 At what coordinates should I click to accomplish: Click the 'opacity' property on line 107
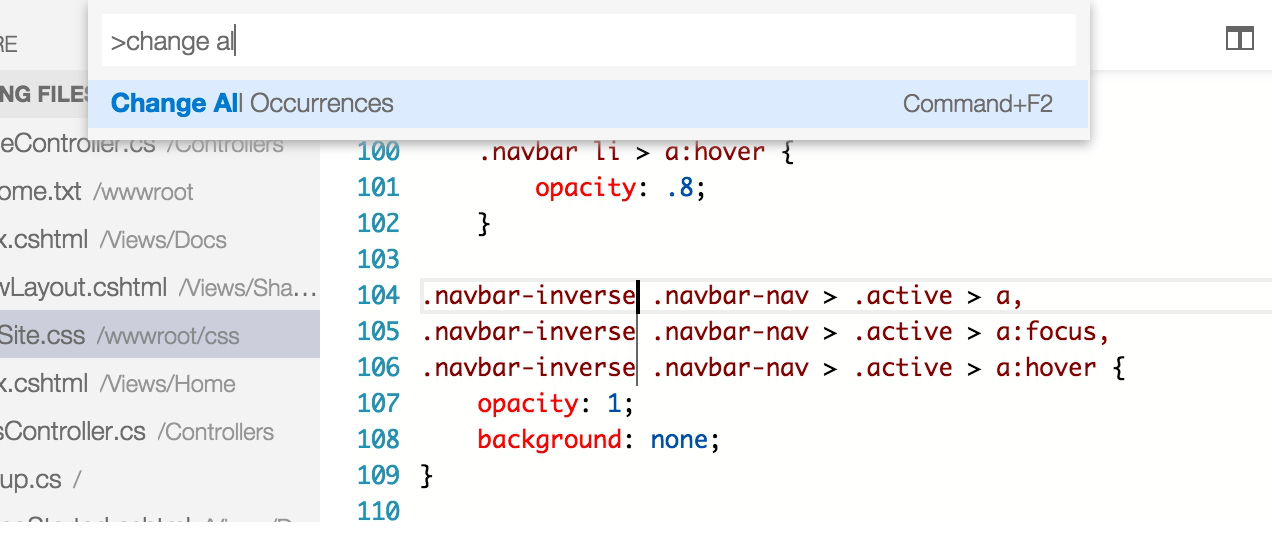point(528,404)
